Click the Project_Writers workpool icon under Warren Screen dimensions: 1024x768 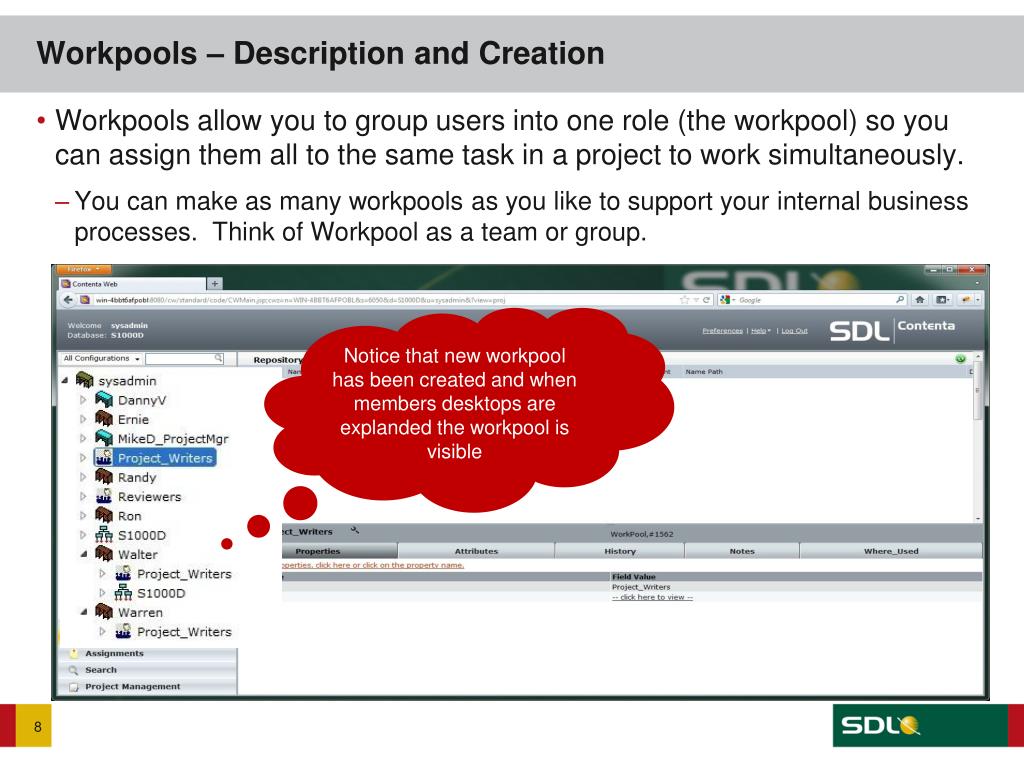click(123, 632)
